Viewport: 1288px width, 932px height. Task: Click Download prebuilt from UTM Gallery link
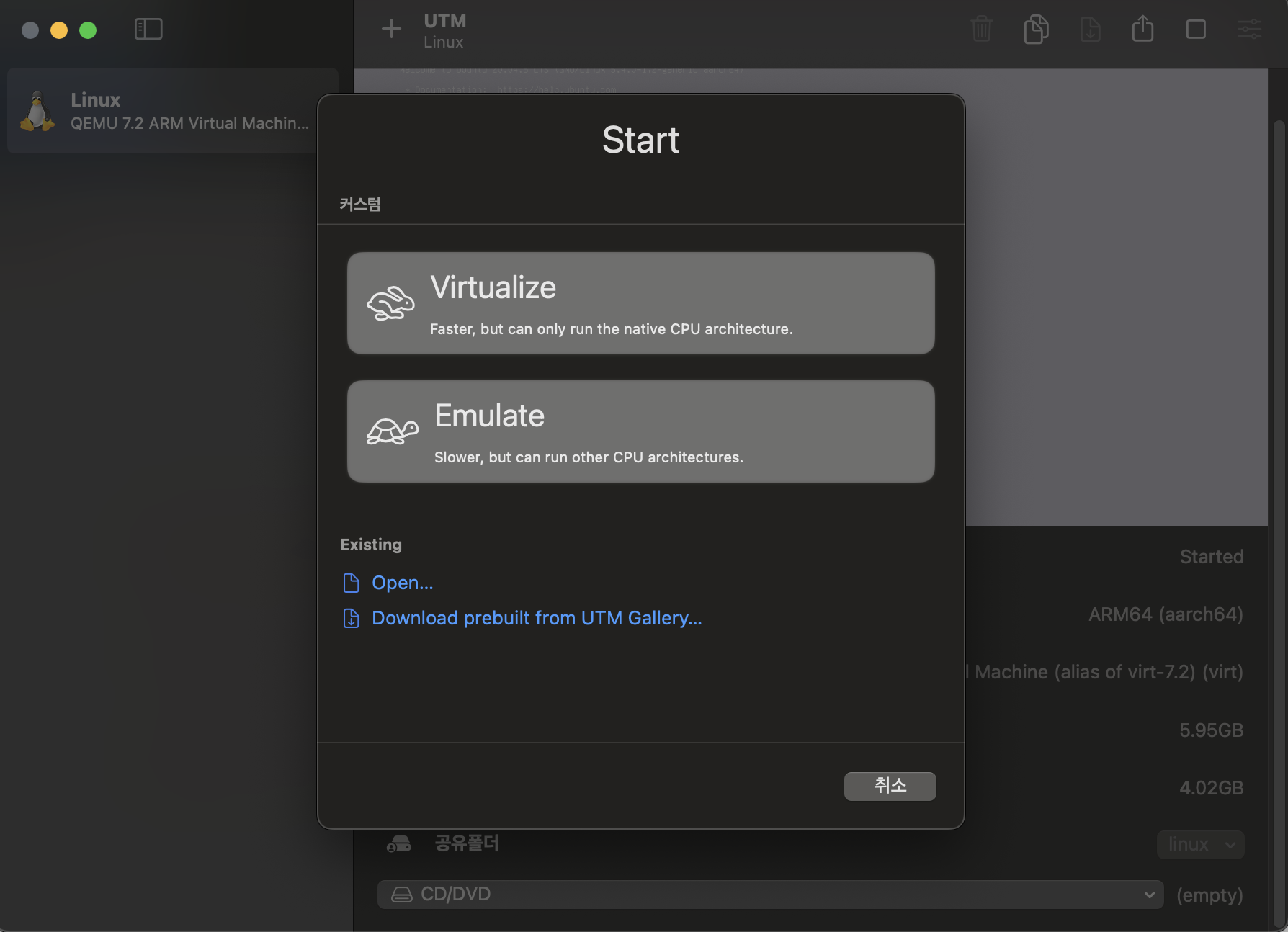click(x=537, y=618)
